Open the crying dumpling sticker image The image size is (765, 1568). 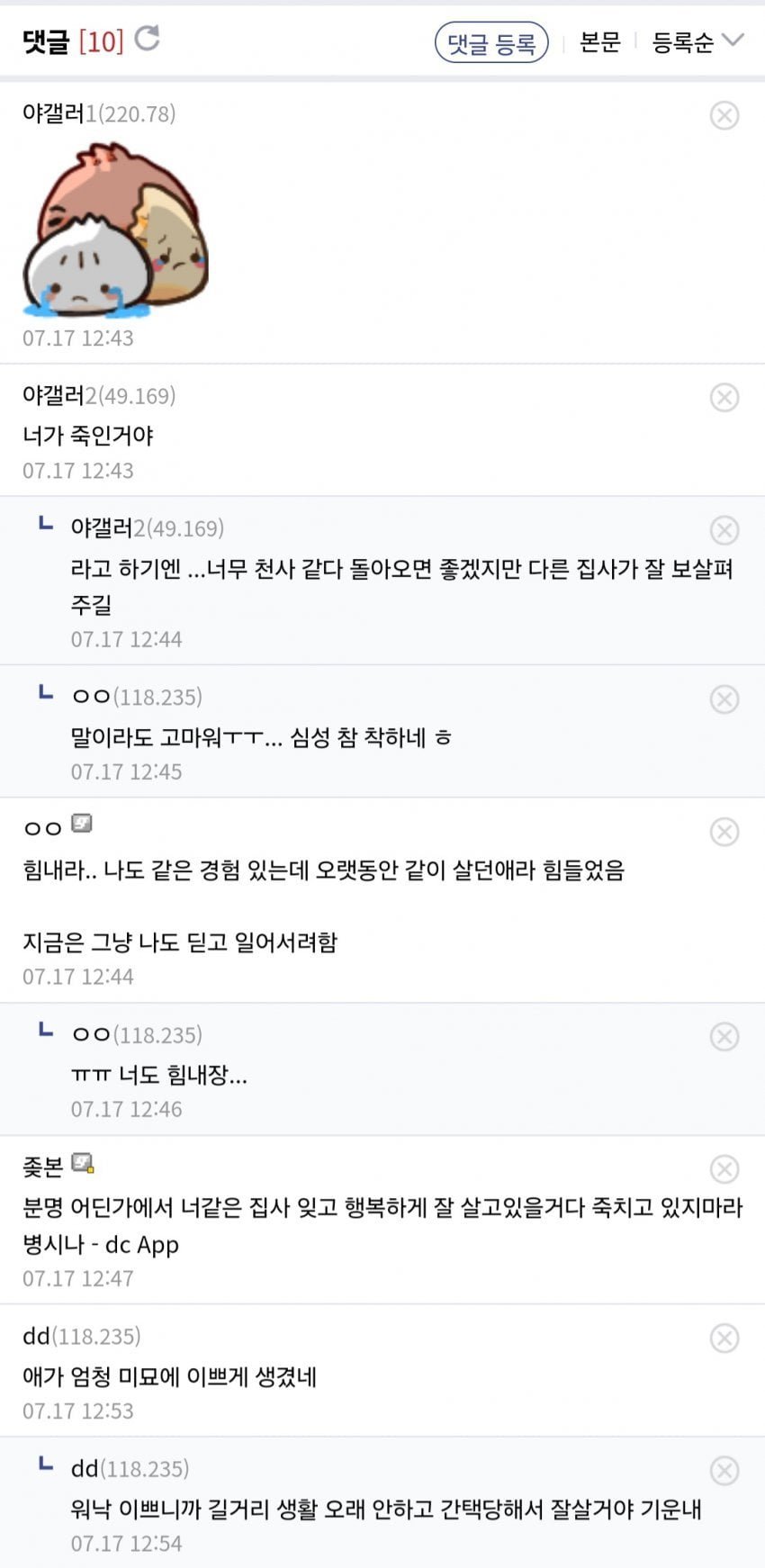click(115, 230)
